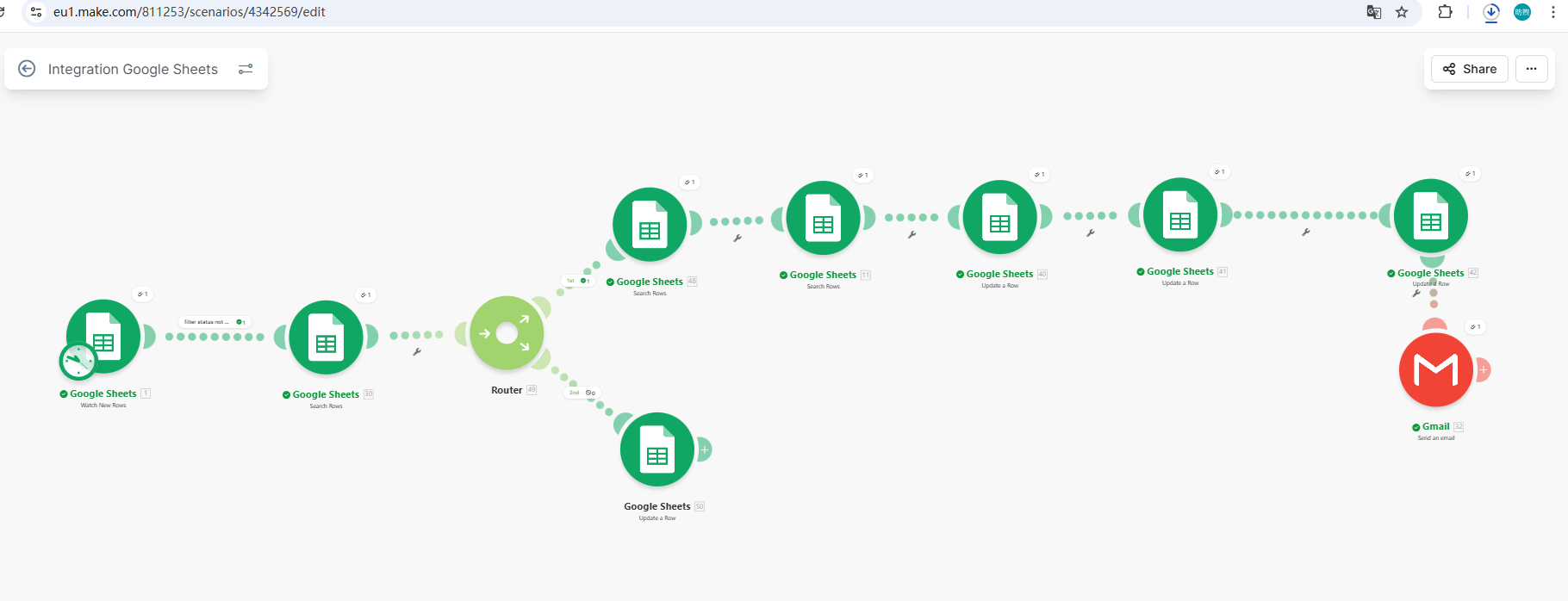Click the wrench icon before the Router

point(417,351)
